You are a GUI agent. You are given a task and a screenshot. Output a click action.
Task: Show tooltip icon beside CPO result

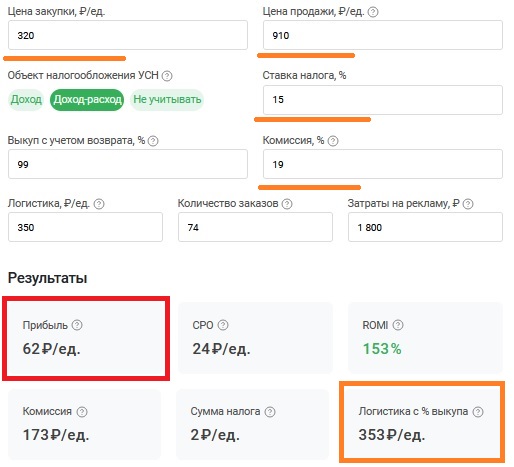pos(223,325)
